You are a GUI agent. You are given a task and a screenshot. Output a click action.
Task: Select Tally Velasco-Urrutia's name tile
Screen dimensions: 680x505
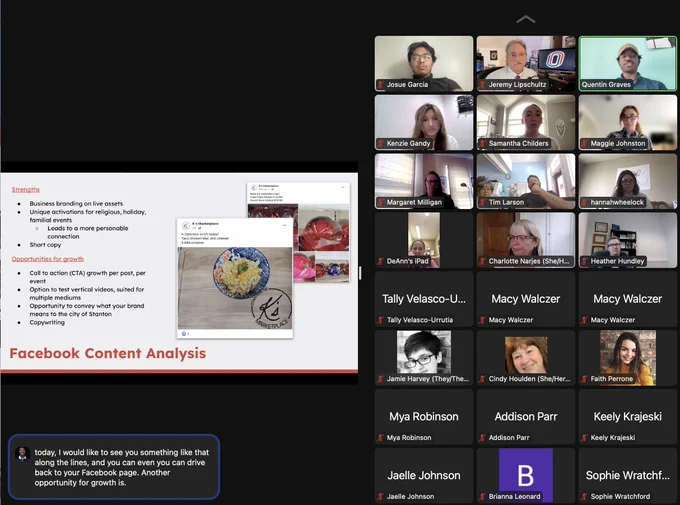coord(424,299)
